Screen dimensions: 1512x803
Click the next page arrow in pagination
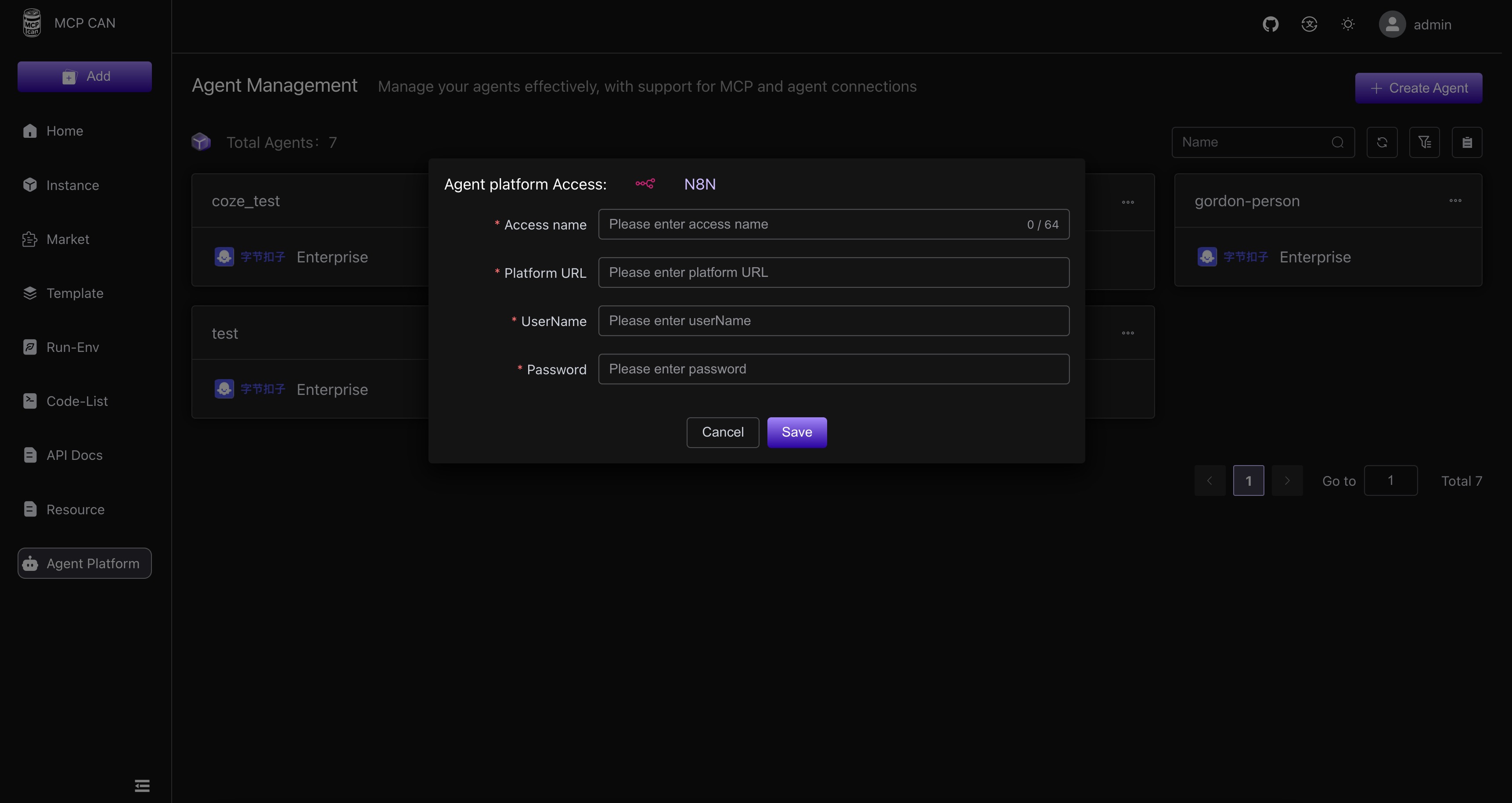click(1287, 480)
